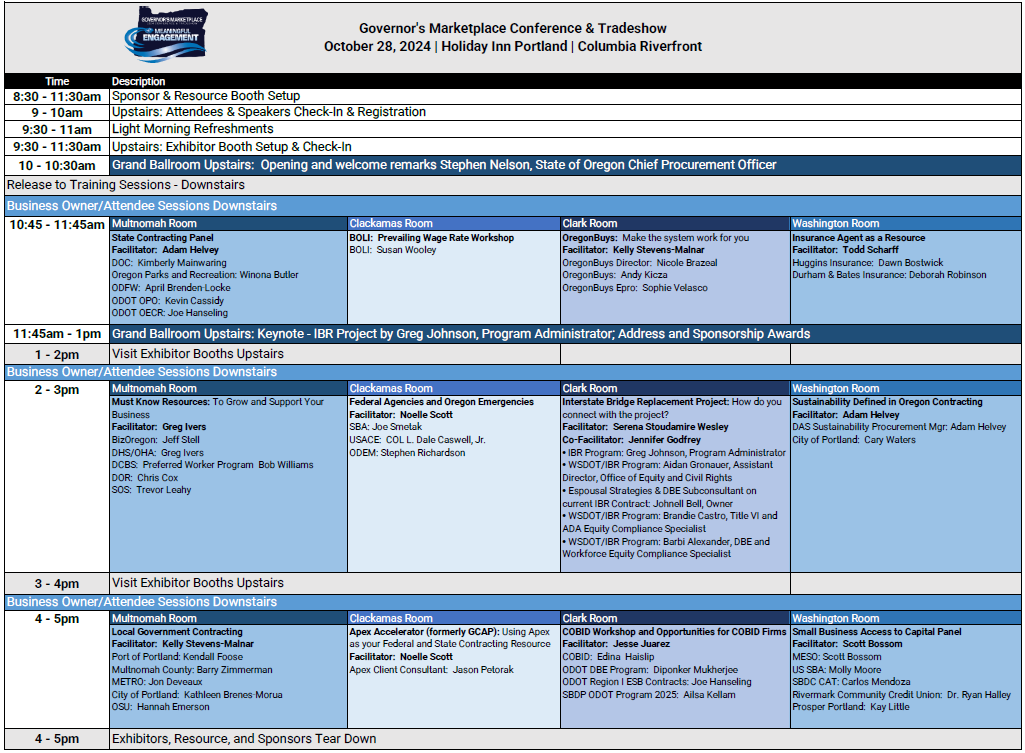Click the conference title heading text

pyautogui.click(x=512, y=28)
